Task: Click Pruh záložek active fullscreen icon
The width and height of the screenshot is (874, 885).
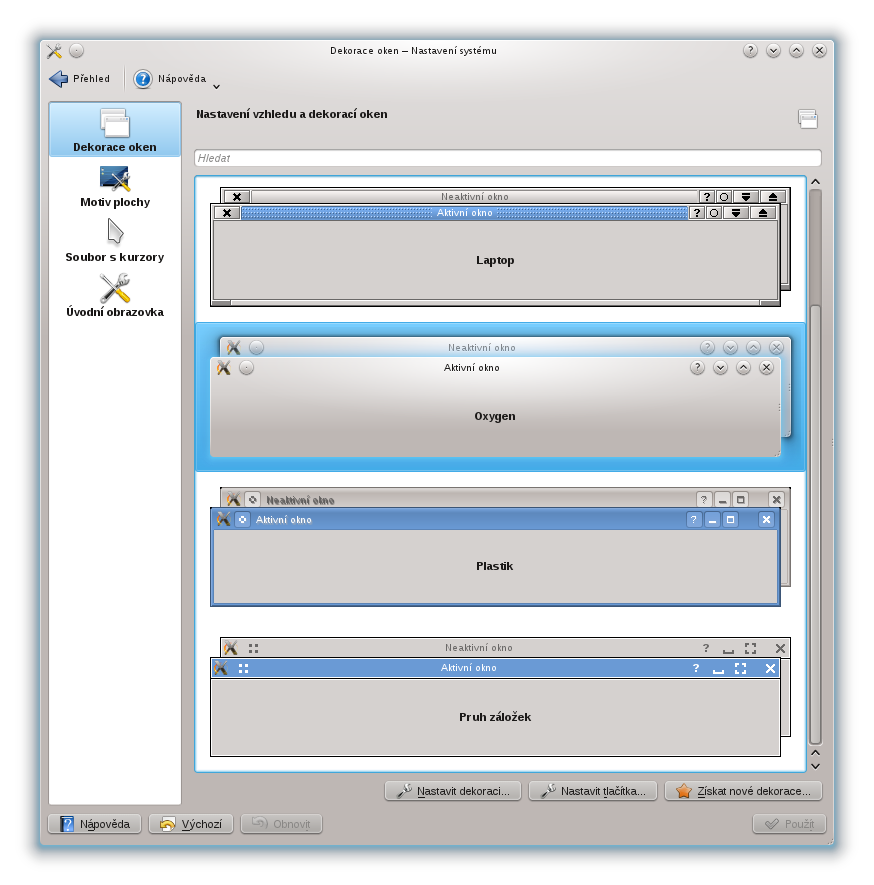Action: click(x=741, y=669)
